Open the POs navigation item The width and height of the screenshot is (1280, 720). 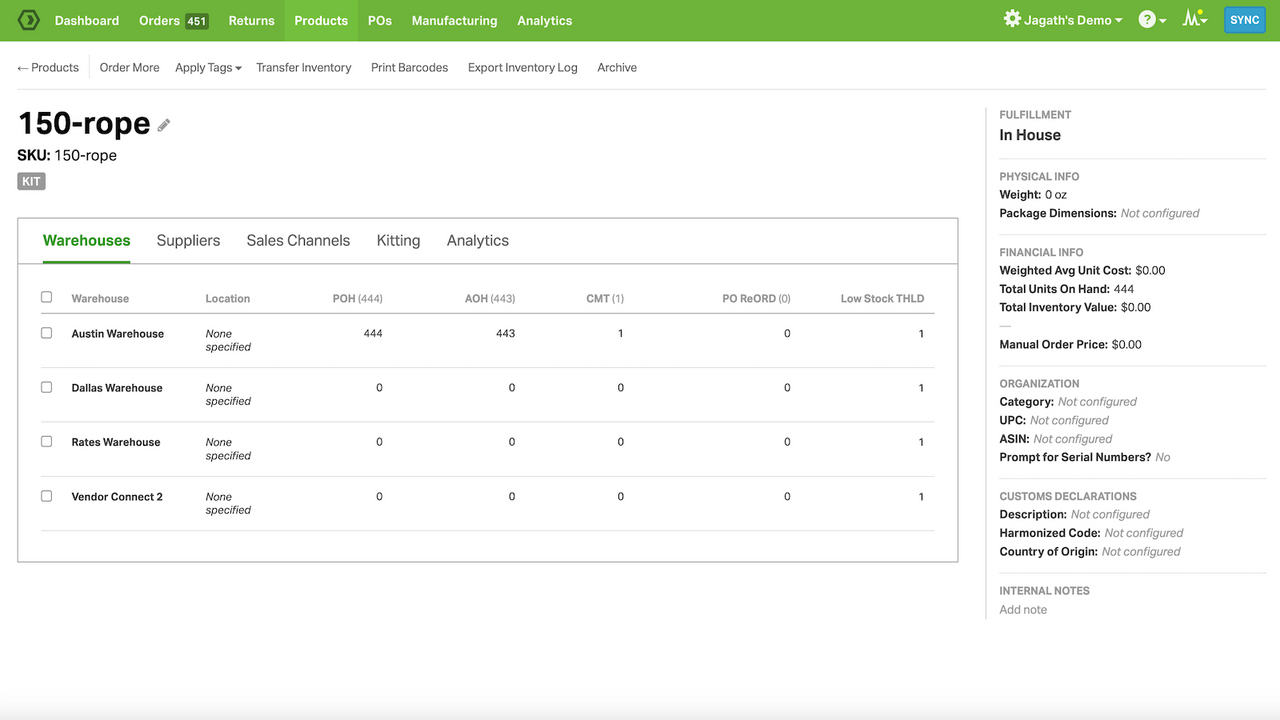tap(380, 20)
